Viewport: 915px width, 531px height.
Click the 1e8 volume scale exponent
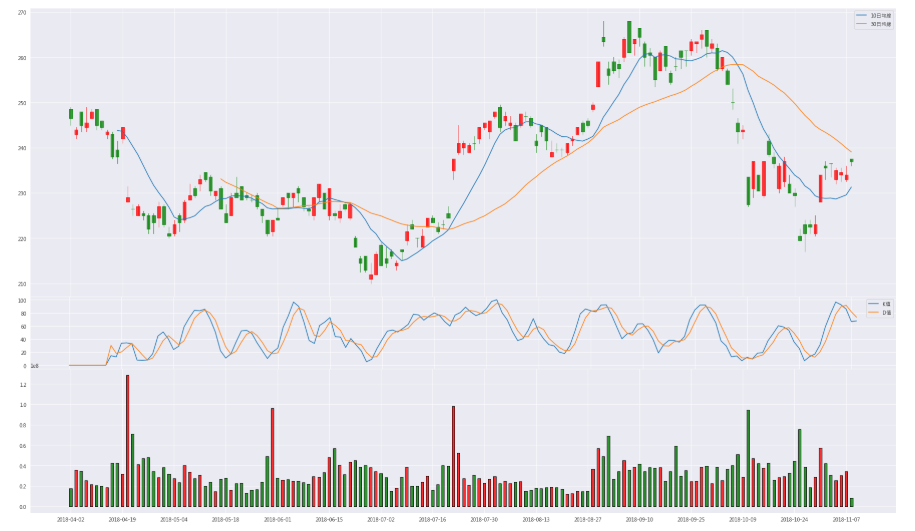pyautogui.click(x=34, y=366)
